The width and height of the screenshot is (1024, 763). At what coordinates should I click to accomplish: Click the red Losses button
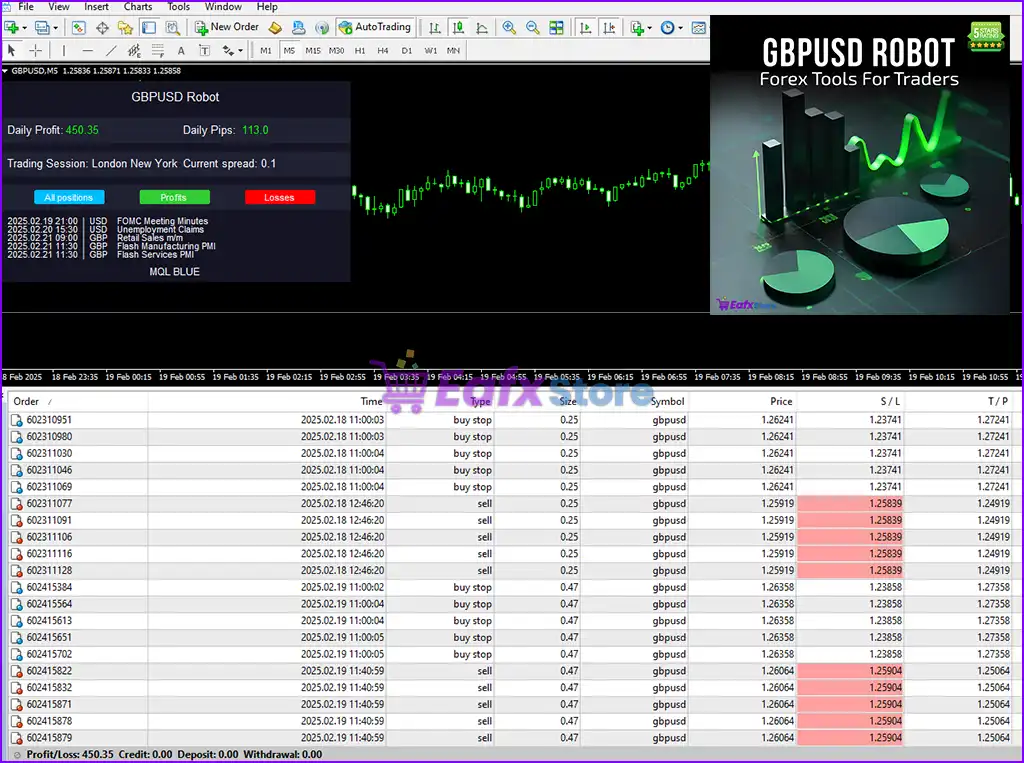[279, 197]
